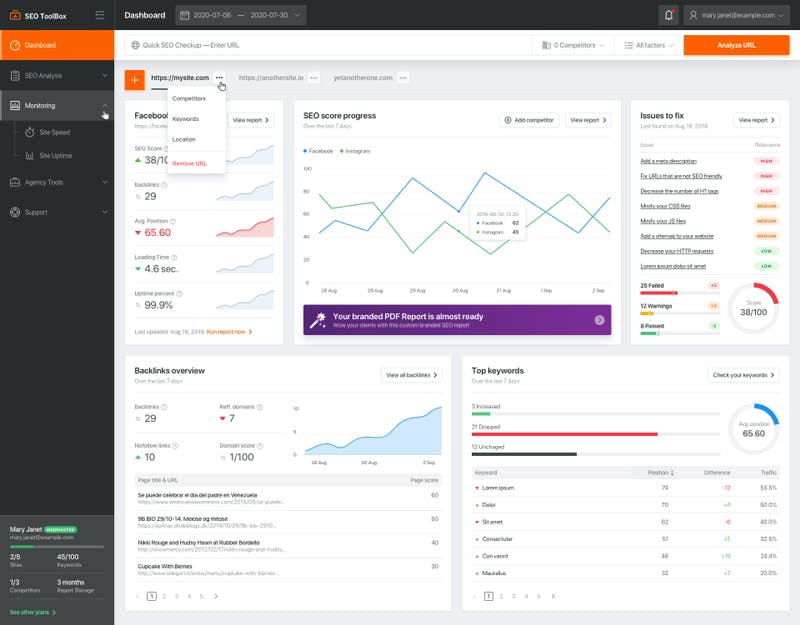
Task: Select Remove URL from the context menu
Action: click(190, 163)
